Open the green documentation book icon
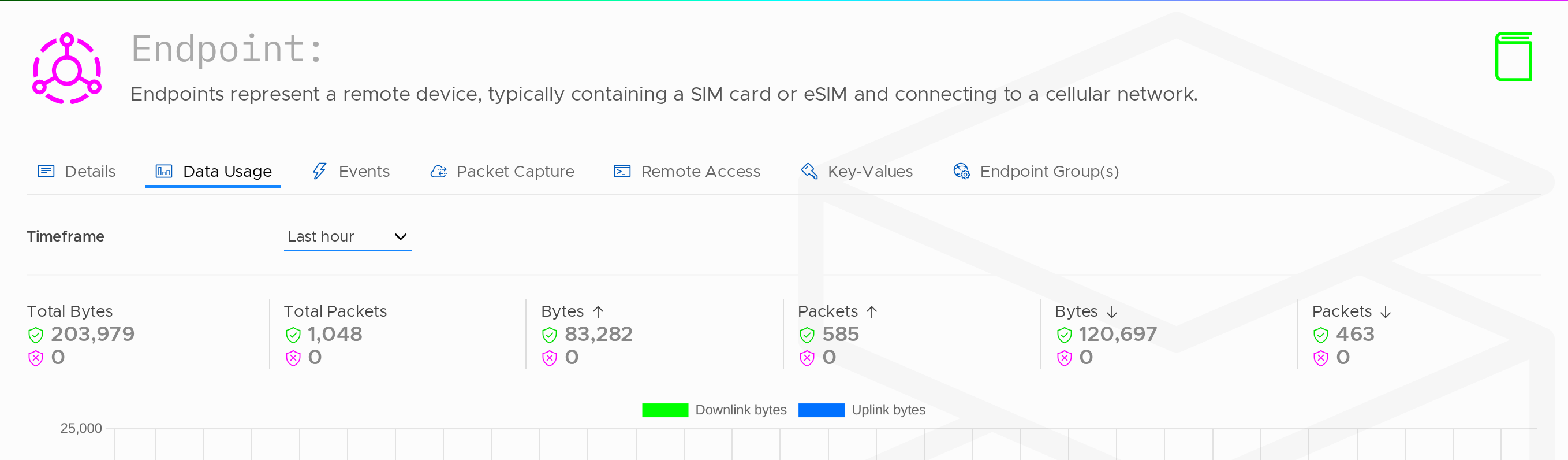This screenshot has height=460, width=1568. point(1513,57)
